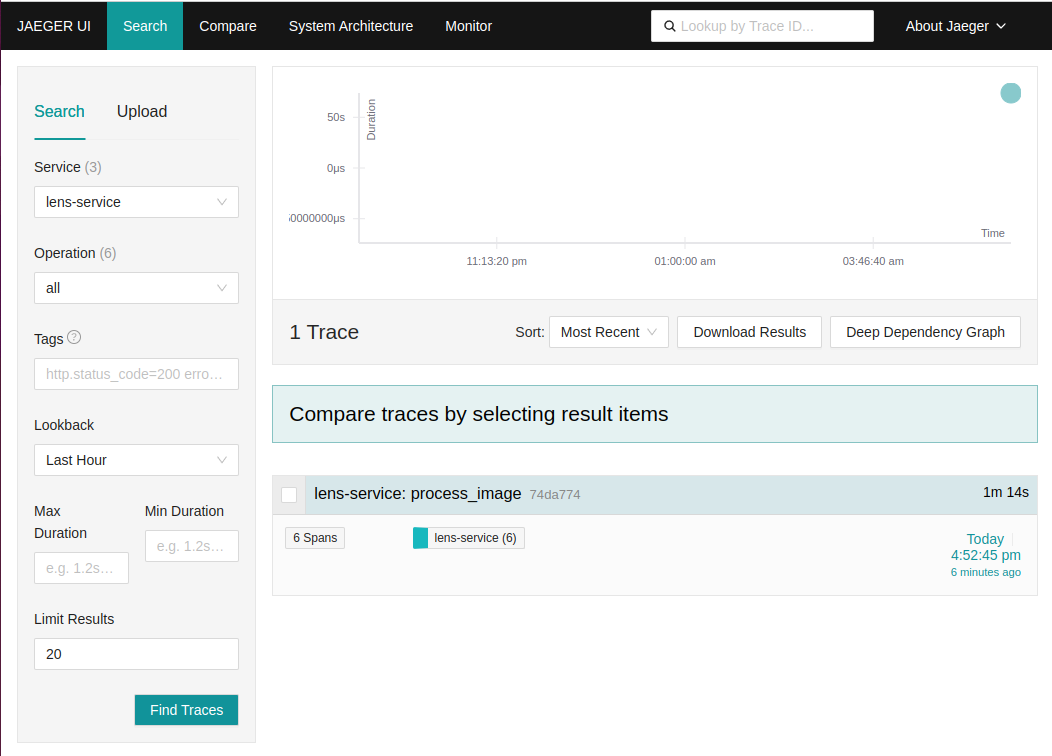
Task: Click the lens-service (6) service tag
Action: click(468, 538)
